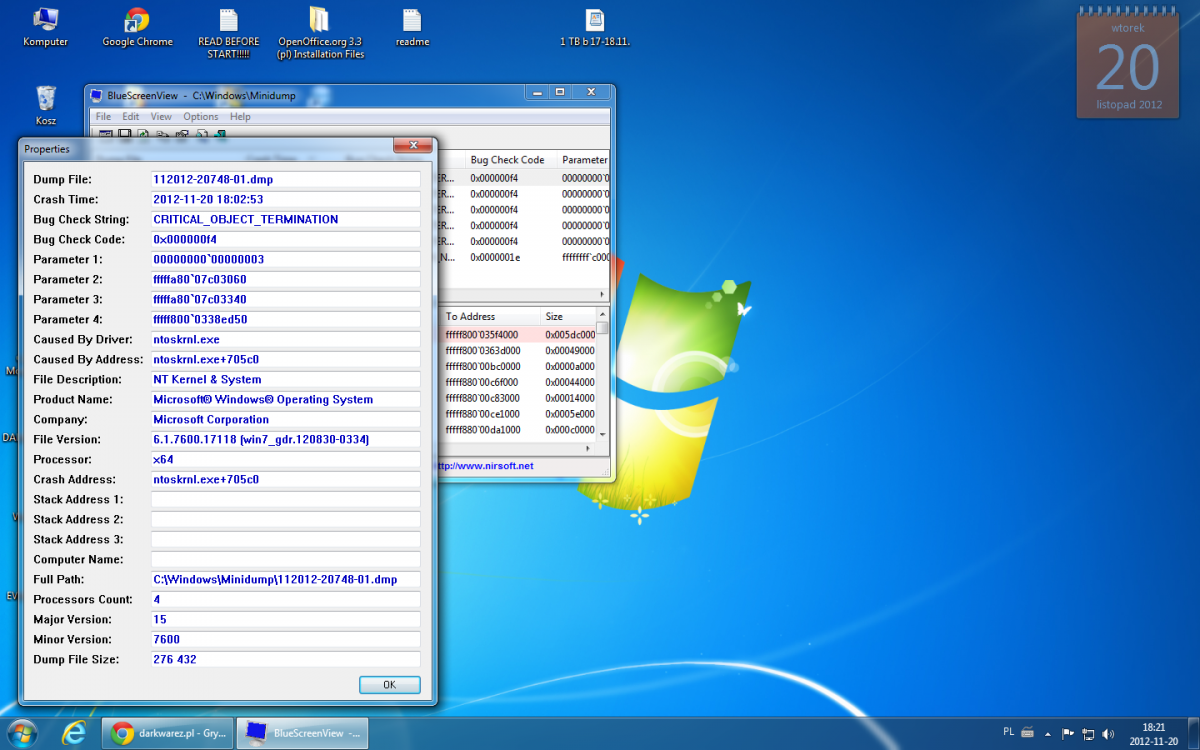This screenshot has height=750, width=1200.
Task: Click the Caused By Driver field
Action: coord(286,339)
